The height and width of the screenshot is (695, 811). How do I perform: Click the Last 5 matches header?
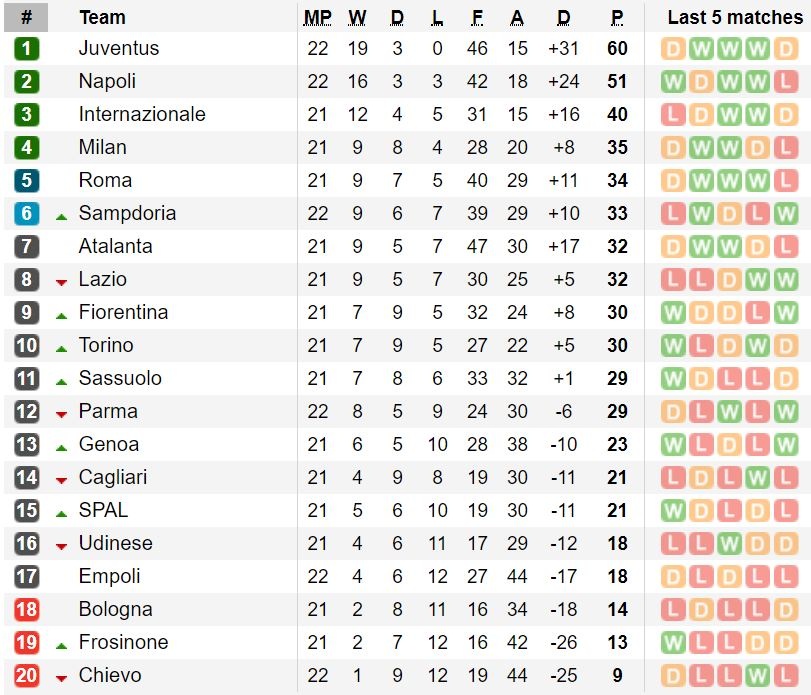coord(735,17)
